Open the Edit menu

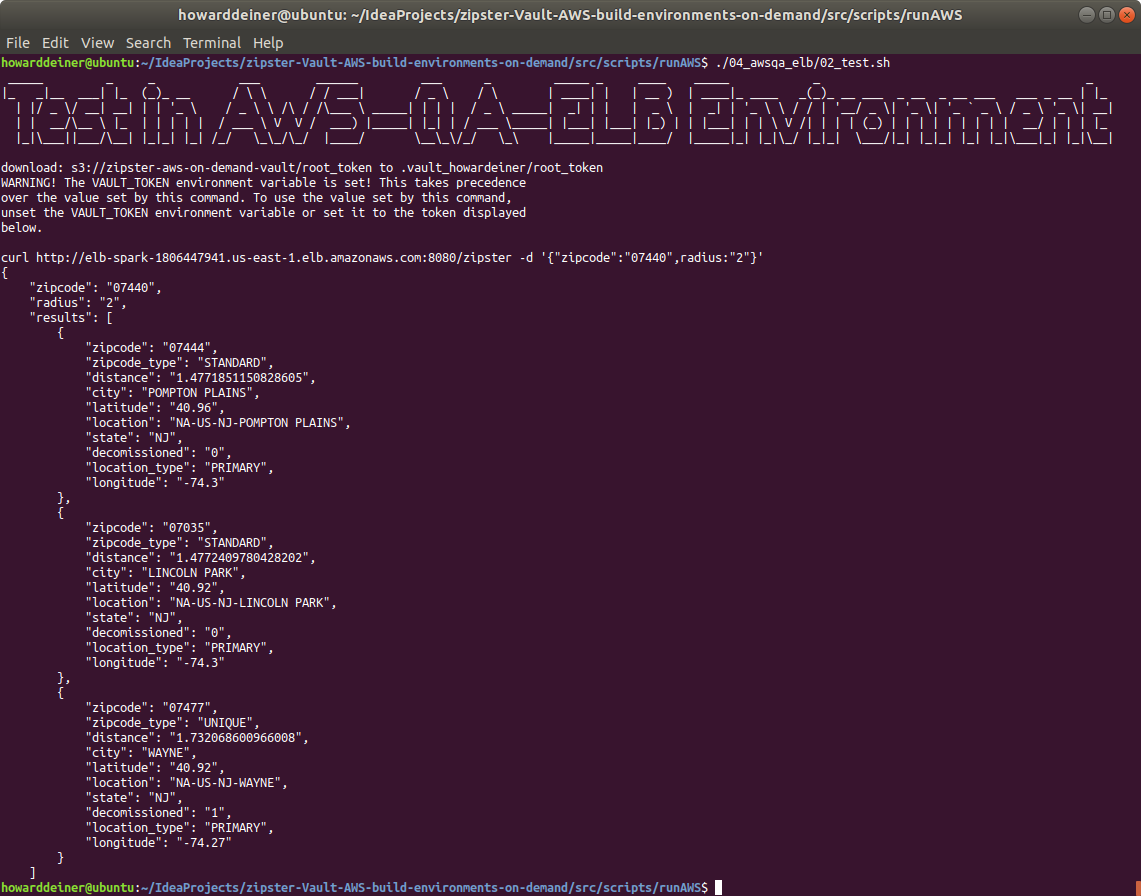(55, 43)
